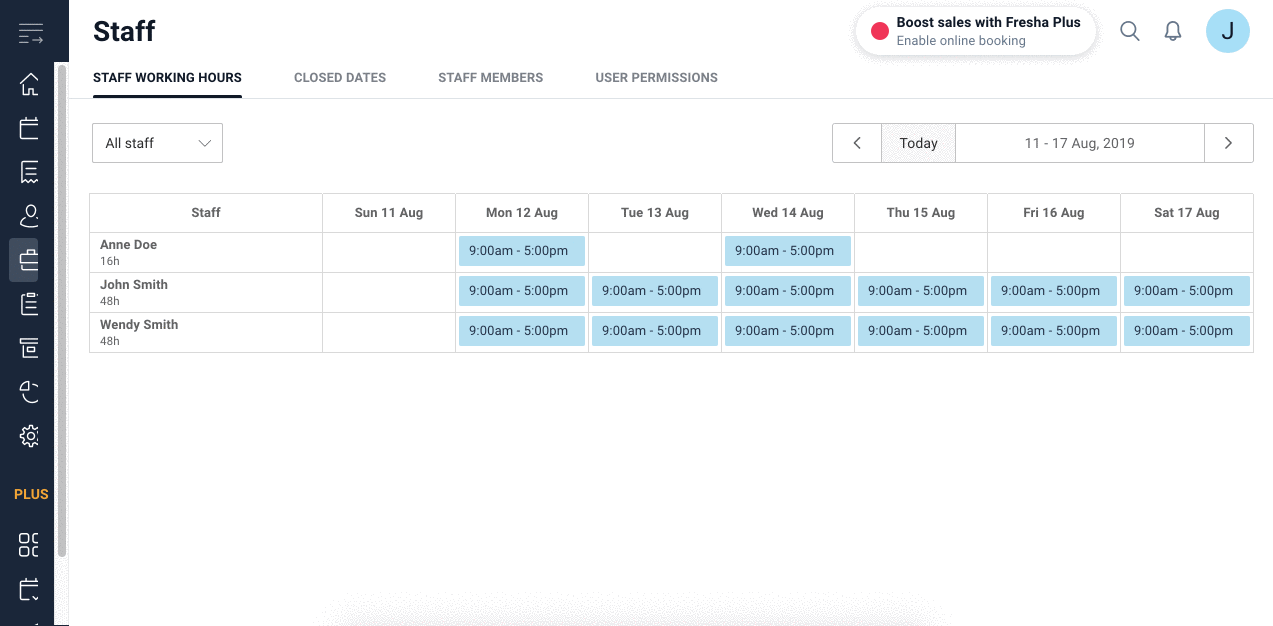This screenshot has height=626, width=1273.
Task: Go to previous week with left arrow
Action: coord(857,143)
